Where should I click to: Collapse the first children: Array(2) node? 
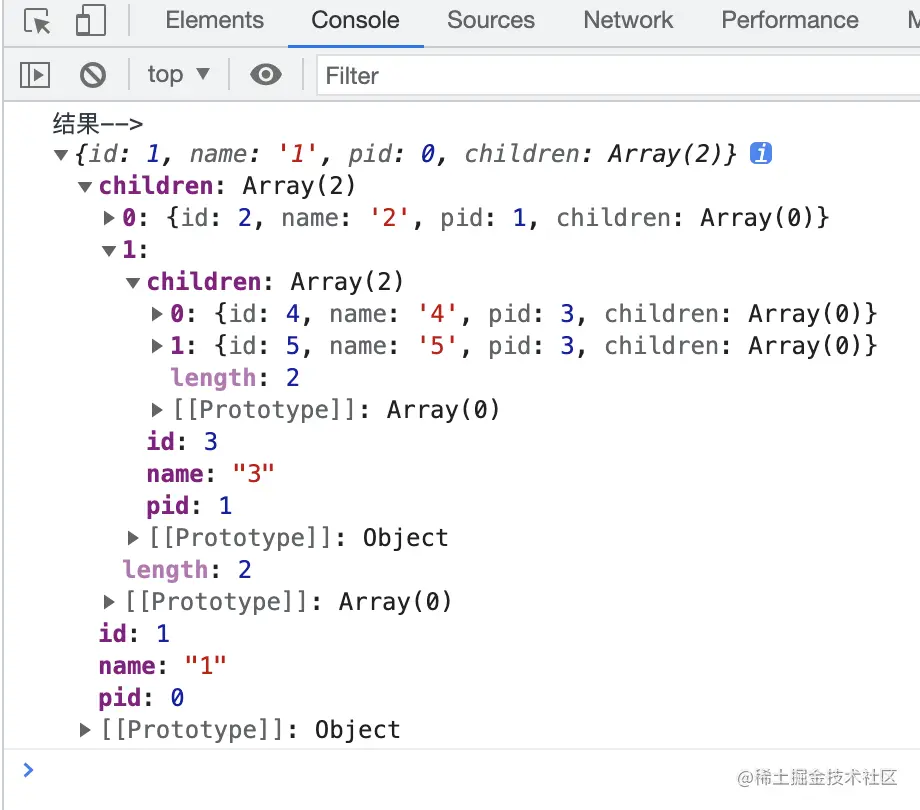pyautogui.click(x=85, y=187)
